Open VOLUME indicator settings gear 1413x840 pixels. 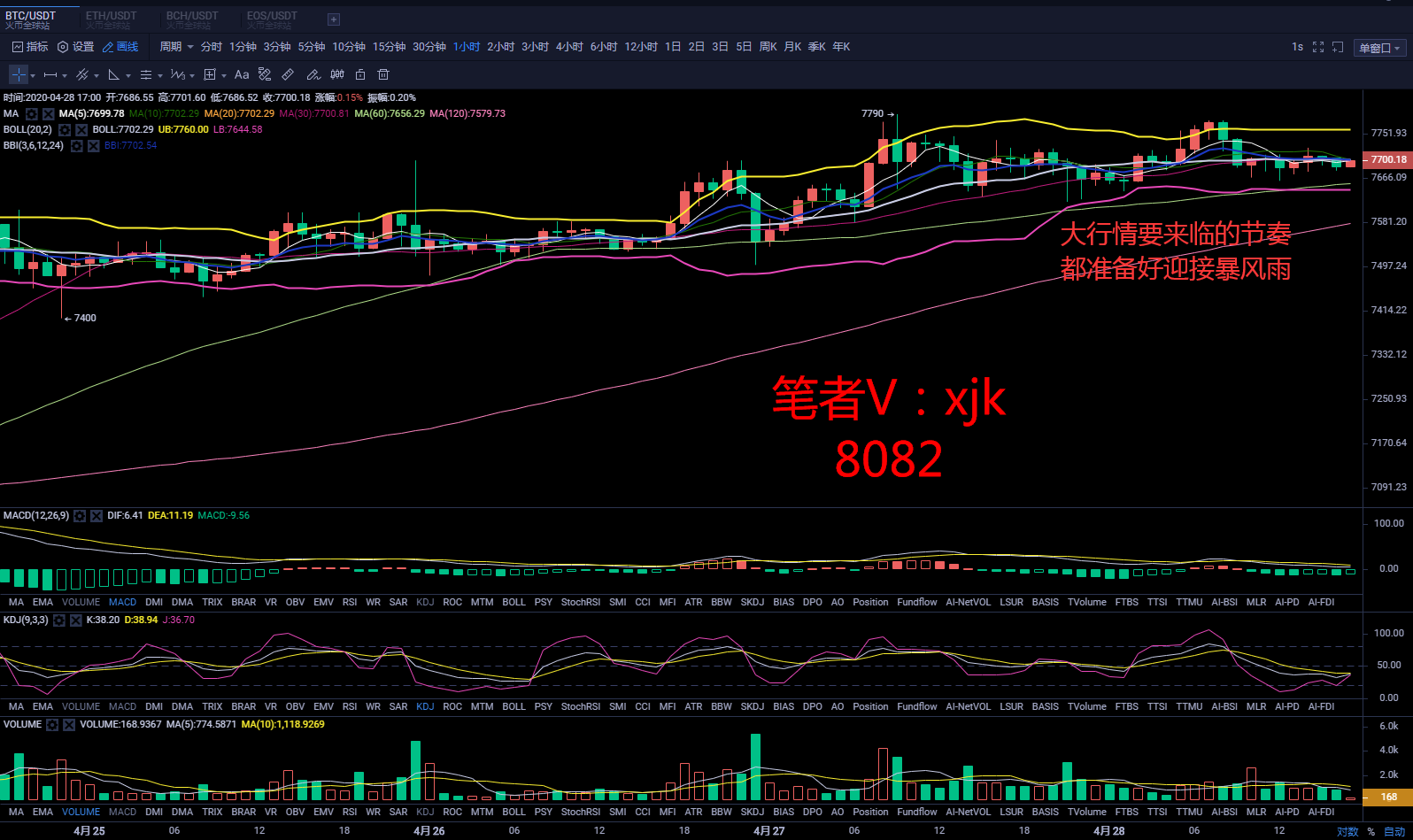pyautogui.click(x=52, y=725)
